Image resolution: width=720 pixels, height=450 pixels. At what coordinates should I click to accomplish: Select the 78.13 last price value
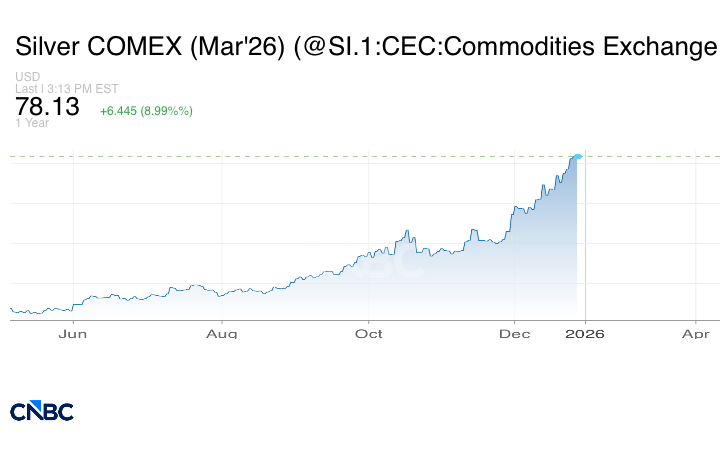pos(47,107)
